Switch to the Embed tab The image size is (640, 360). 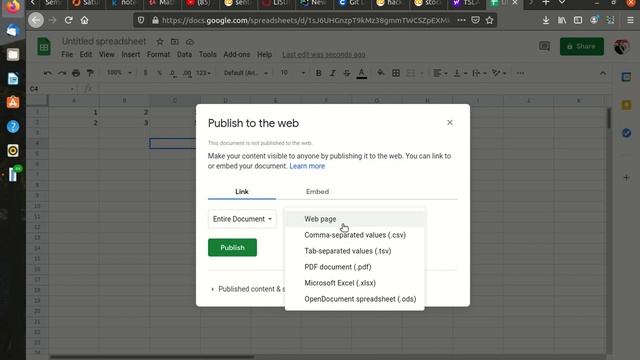pos(317,191)
